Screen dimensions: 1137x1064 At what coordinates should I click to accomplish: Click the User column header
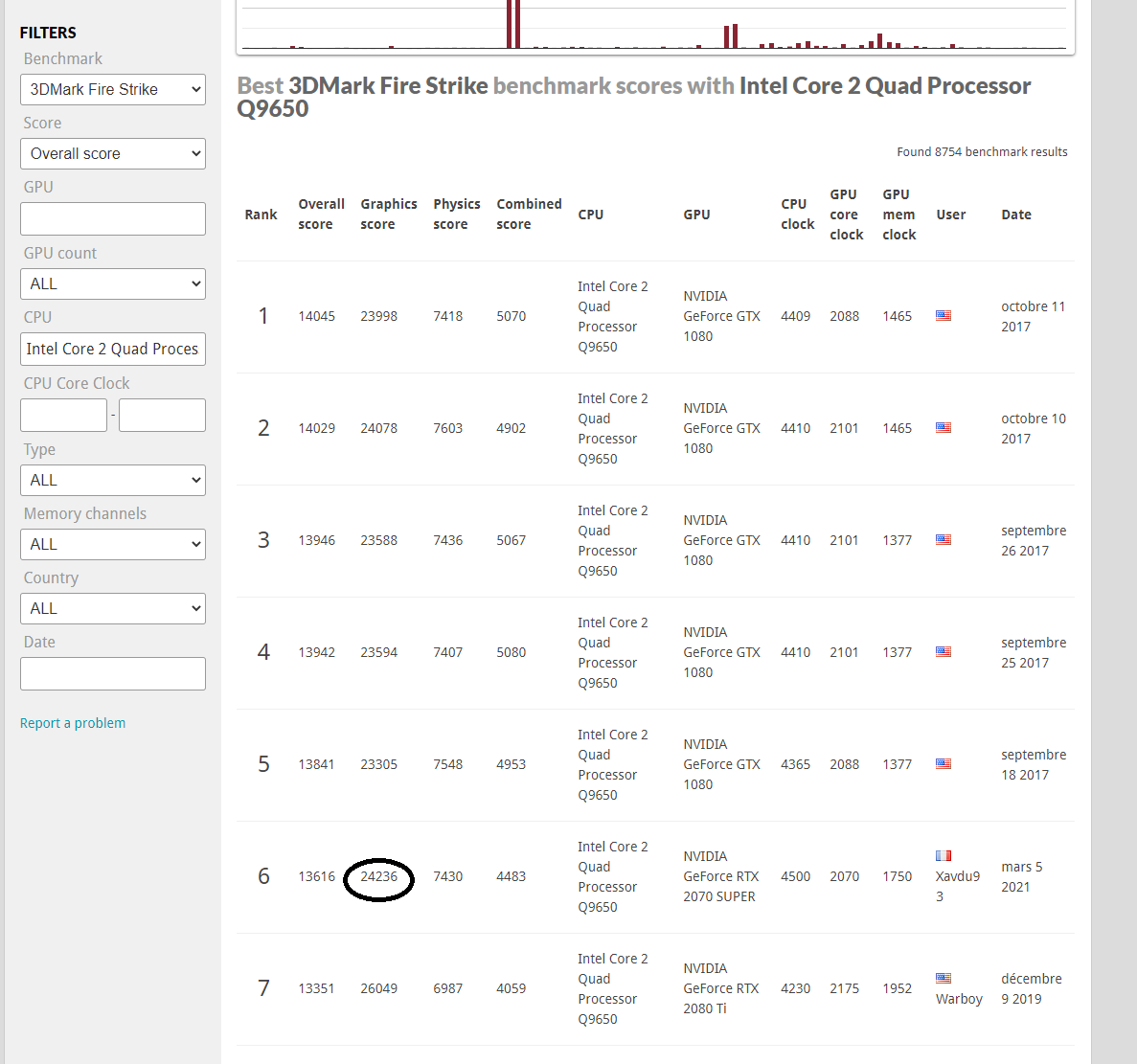(950, 215)
